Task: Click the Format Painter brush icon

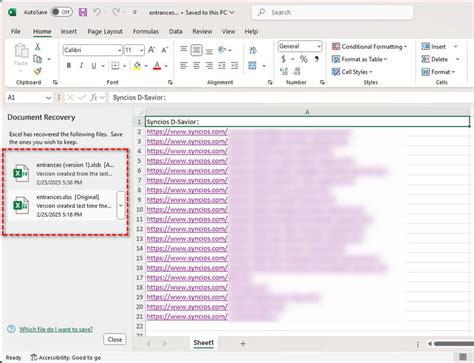Action: click(x=38, y=71)
